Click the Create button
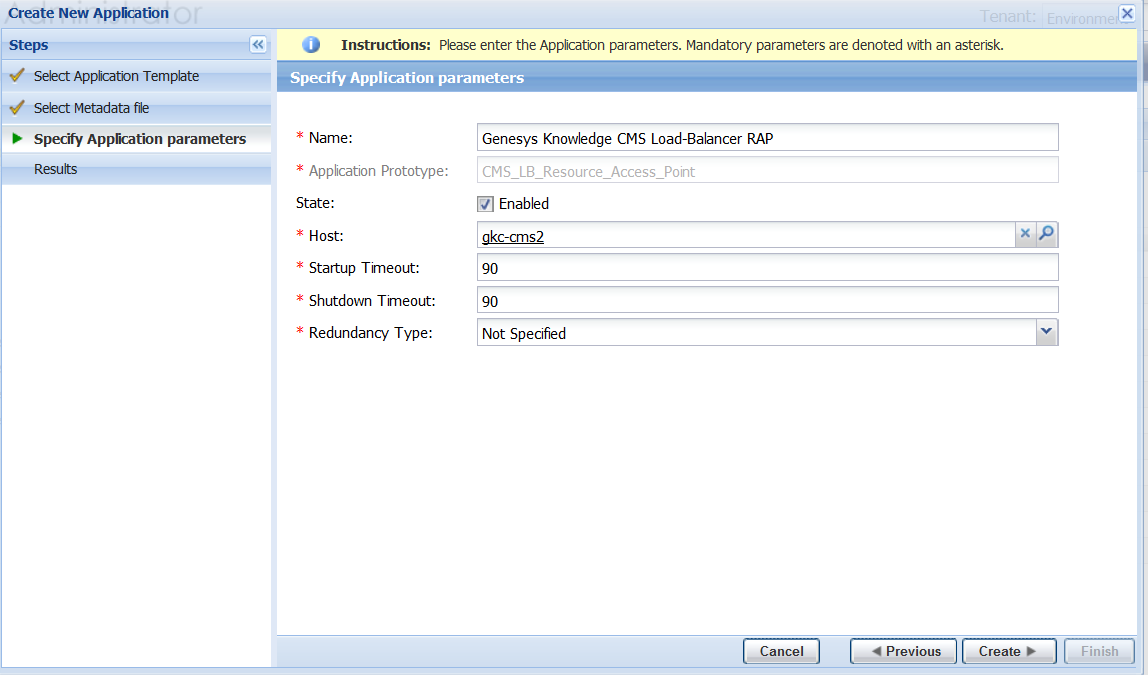The width and height of the screenshot is (1148, 675). (1008, 650)
